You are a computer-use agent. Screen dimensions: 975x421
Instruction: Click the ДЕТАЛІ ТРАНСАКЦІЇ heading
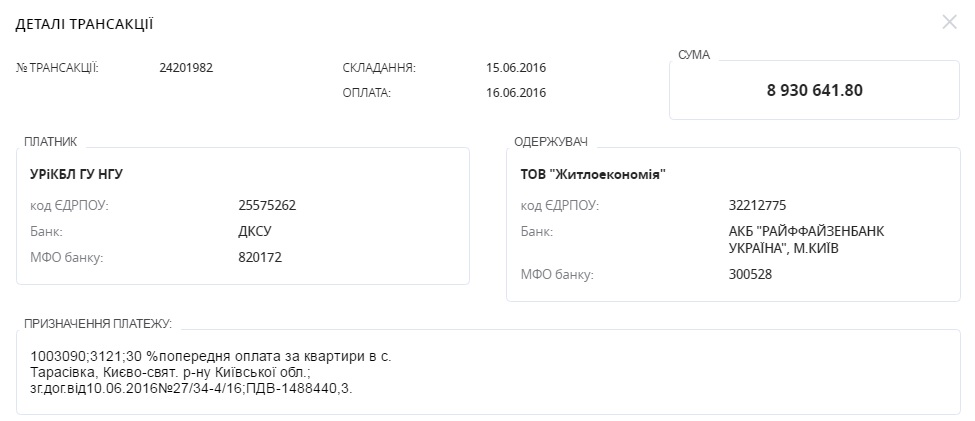tap(85, 23)
